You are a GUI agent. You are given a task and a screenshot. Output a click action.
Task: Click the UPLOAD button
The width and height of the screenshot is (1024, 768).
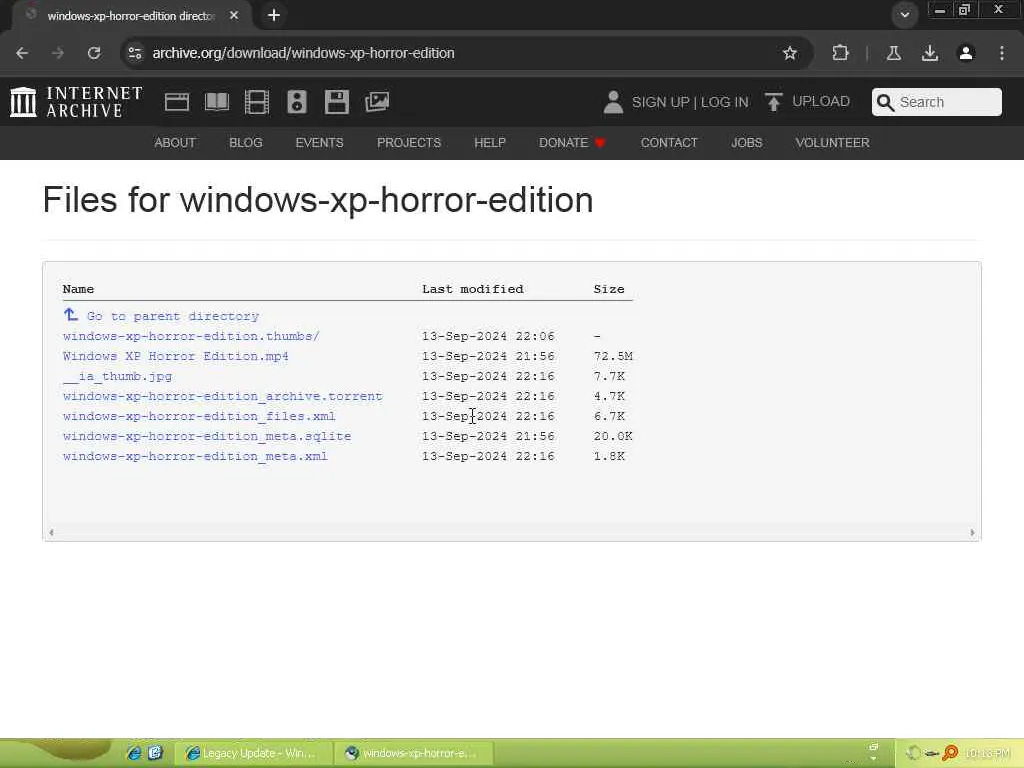pos(807,101)
